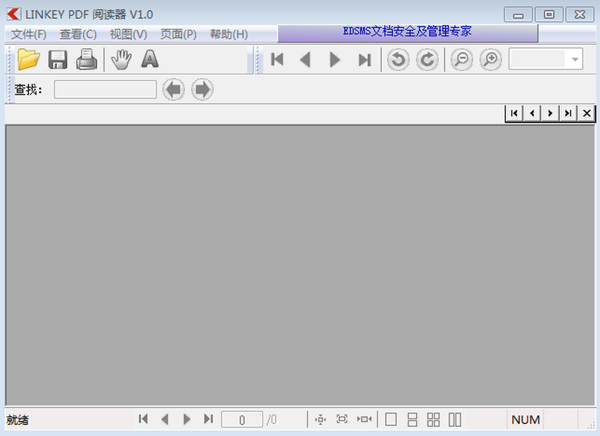Go to first page in top toolbar
Viewport: 600px width, 436px height.
pos(277,60)
